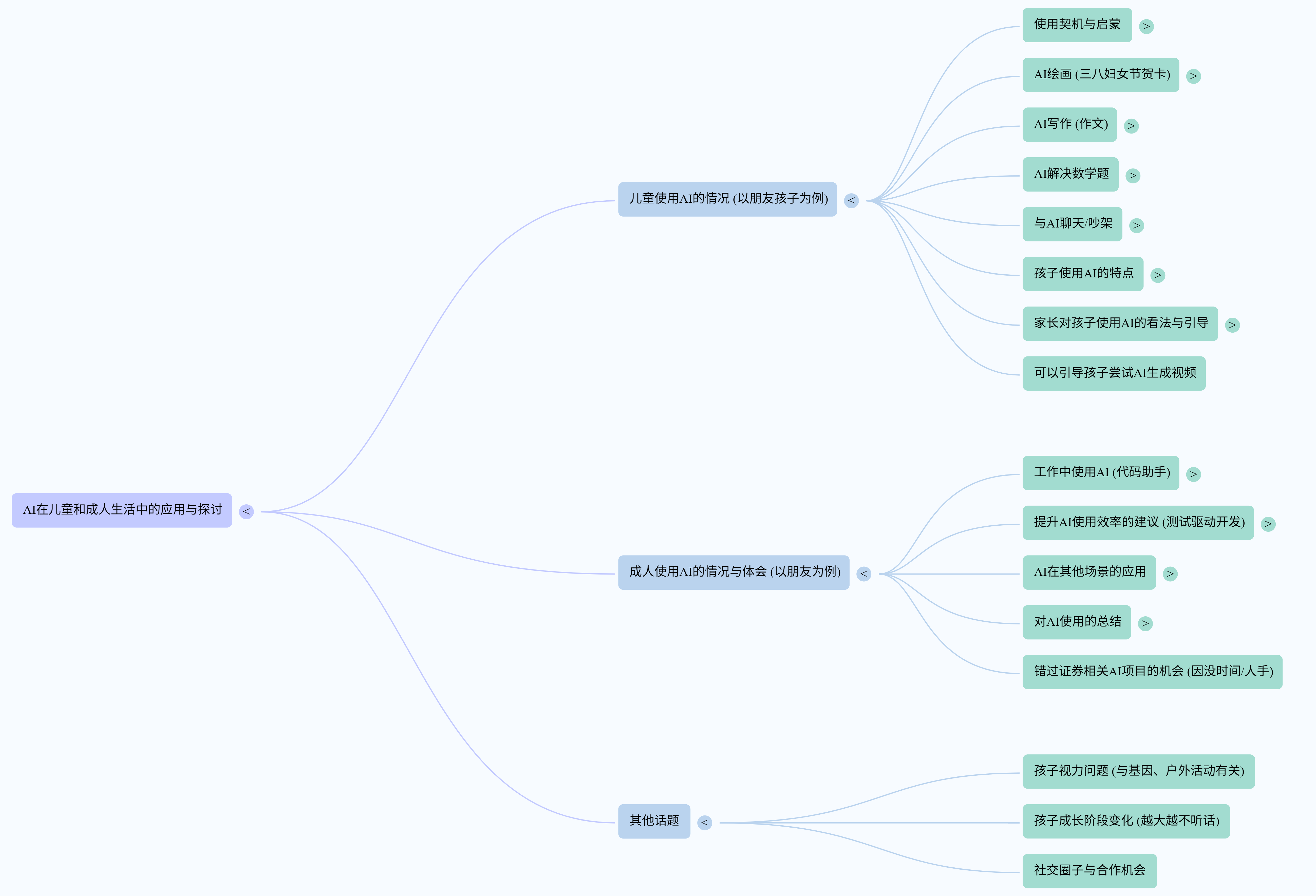Expand the AI在其他场景的应用 node
The height and width of the screenshot is (896, 1316).
[1170, 574]
